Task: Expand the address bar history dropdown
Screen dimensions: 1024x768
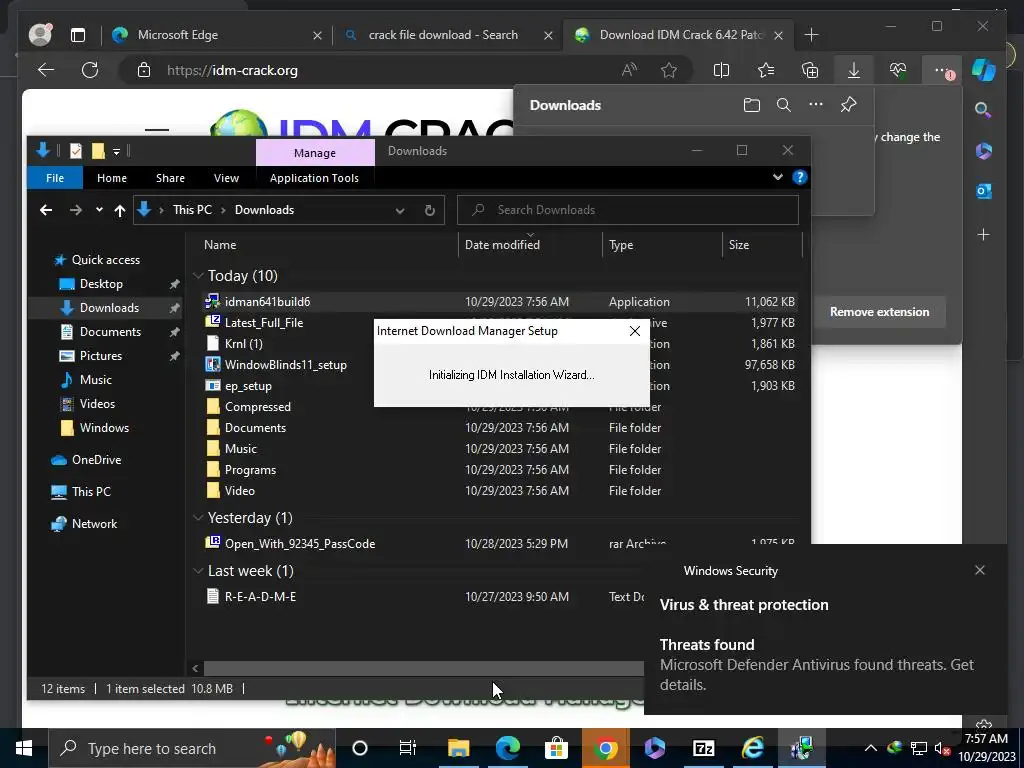Action: pyautogui.click(x=400, y=210)
